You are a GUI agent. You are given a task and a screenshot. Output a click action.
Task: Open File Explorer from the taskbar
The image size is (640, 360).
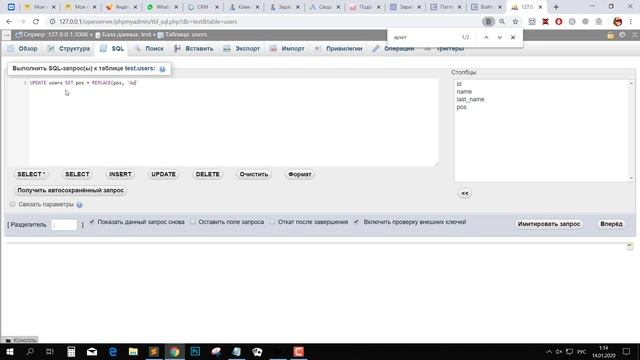coord(133,352)
